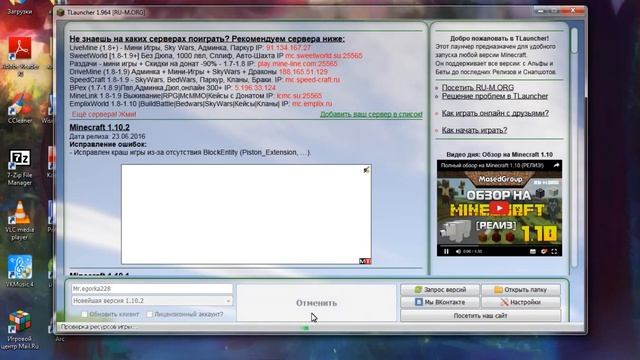Image resolution: width=640 pixels, height=360 pixels.
Task: Click the red YouTube play logo
Action: [499, 208]
